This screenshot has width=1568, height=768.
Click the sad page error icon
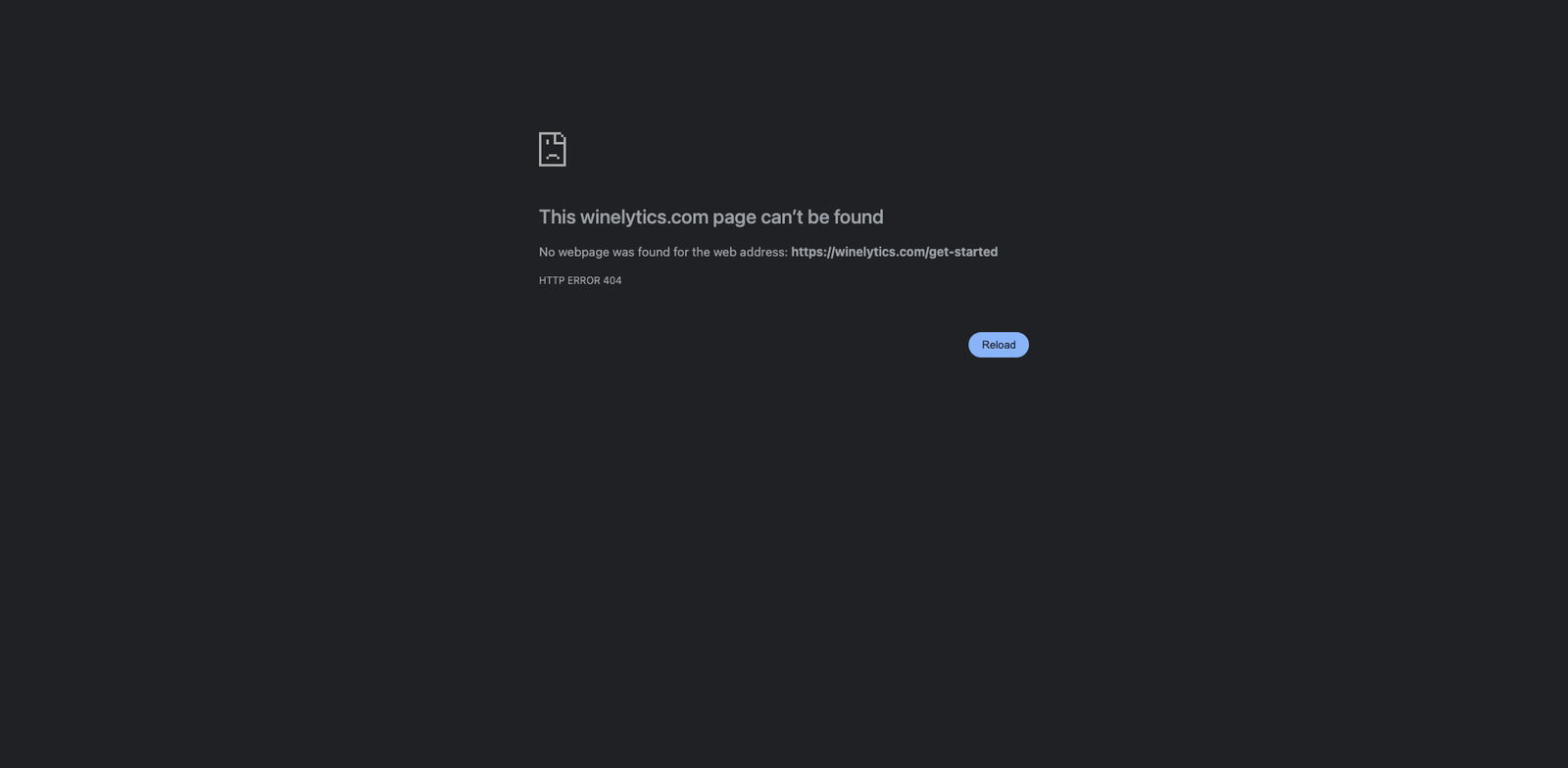[x=553, y=149]
